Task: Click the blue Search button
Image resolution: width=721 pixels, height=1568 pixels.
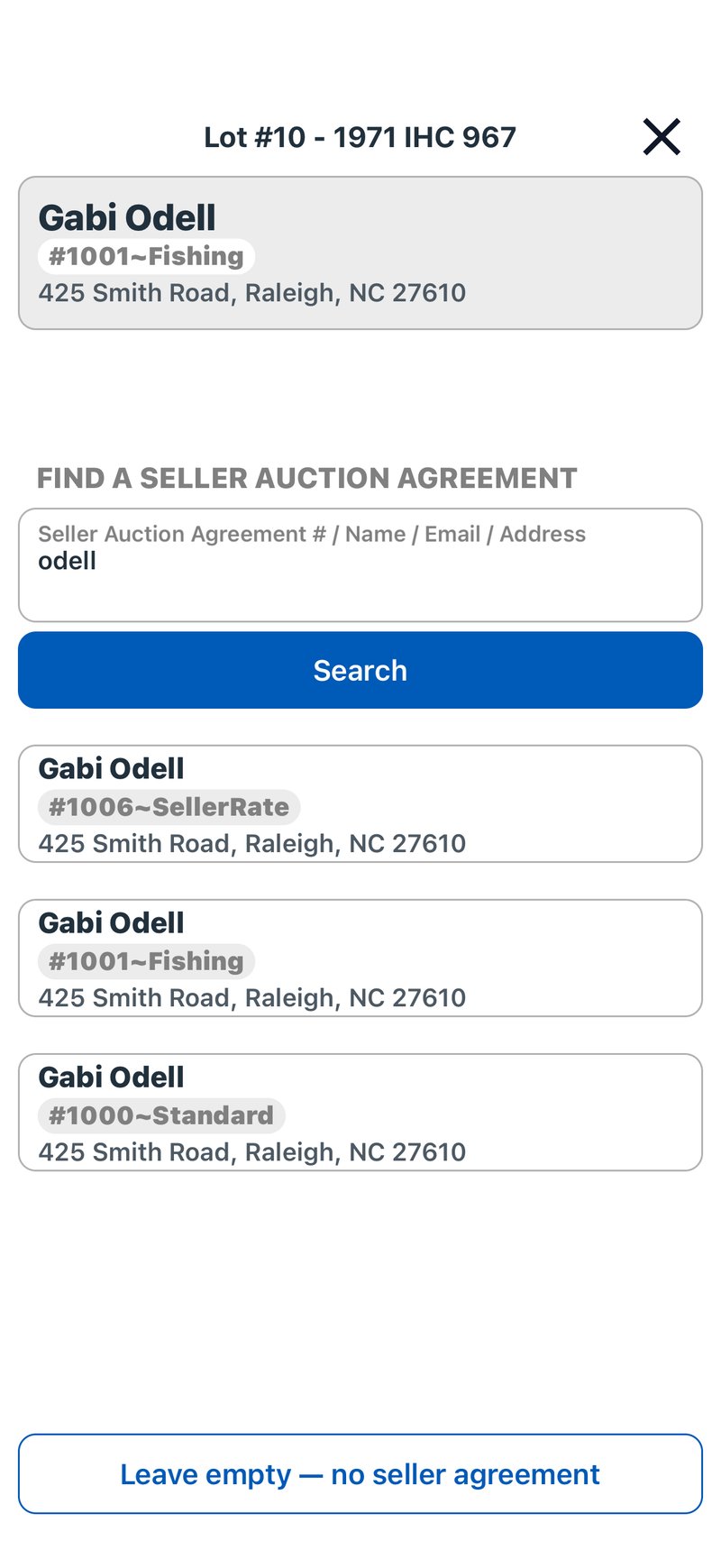Action: point(360,670)
